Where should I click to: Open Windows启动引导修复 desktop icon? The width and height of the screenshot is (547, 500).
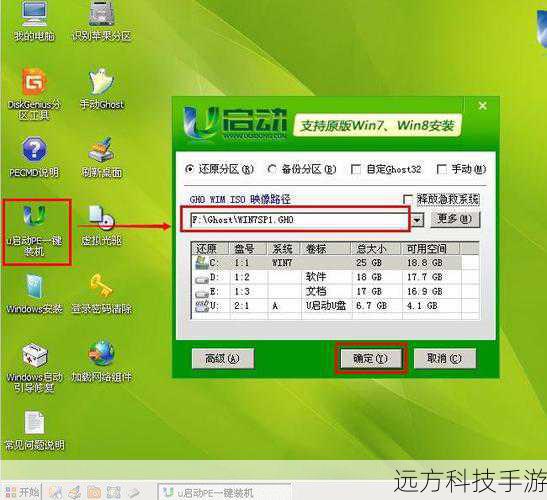click(34, 367)
